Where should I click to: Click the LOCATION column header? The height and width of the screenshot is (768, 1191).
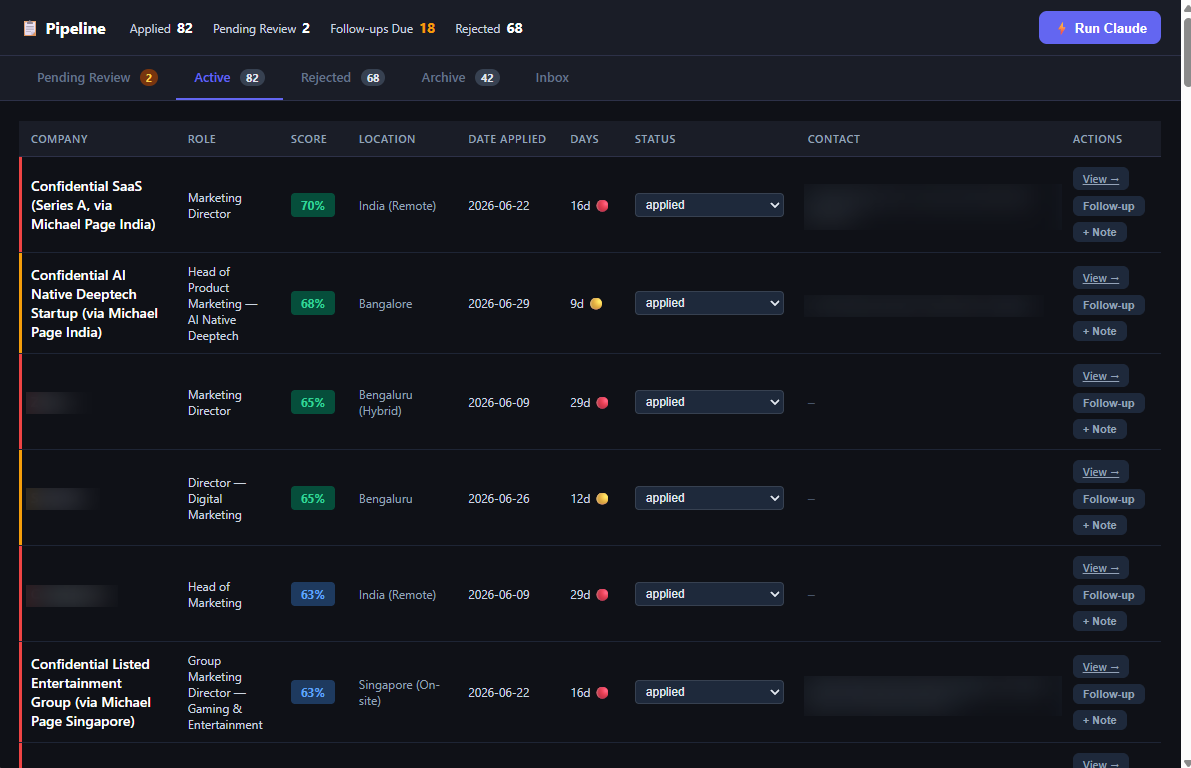tap(387, 139)
